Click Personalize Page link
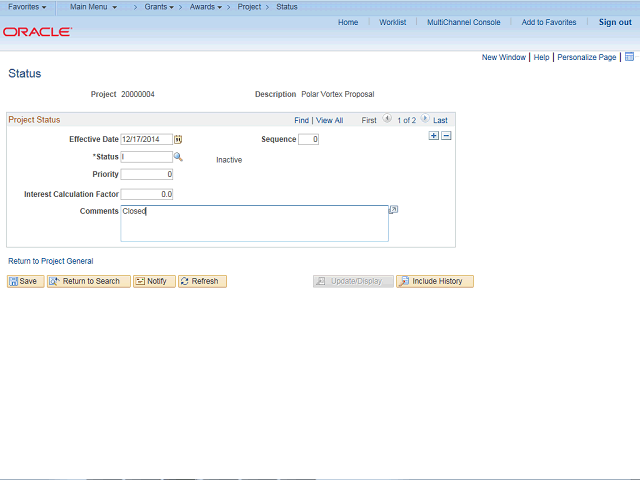 pyautogui.click(x=587, y=58)
